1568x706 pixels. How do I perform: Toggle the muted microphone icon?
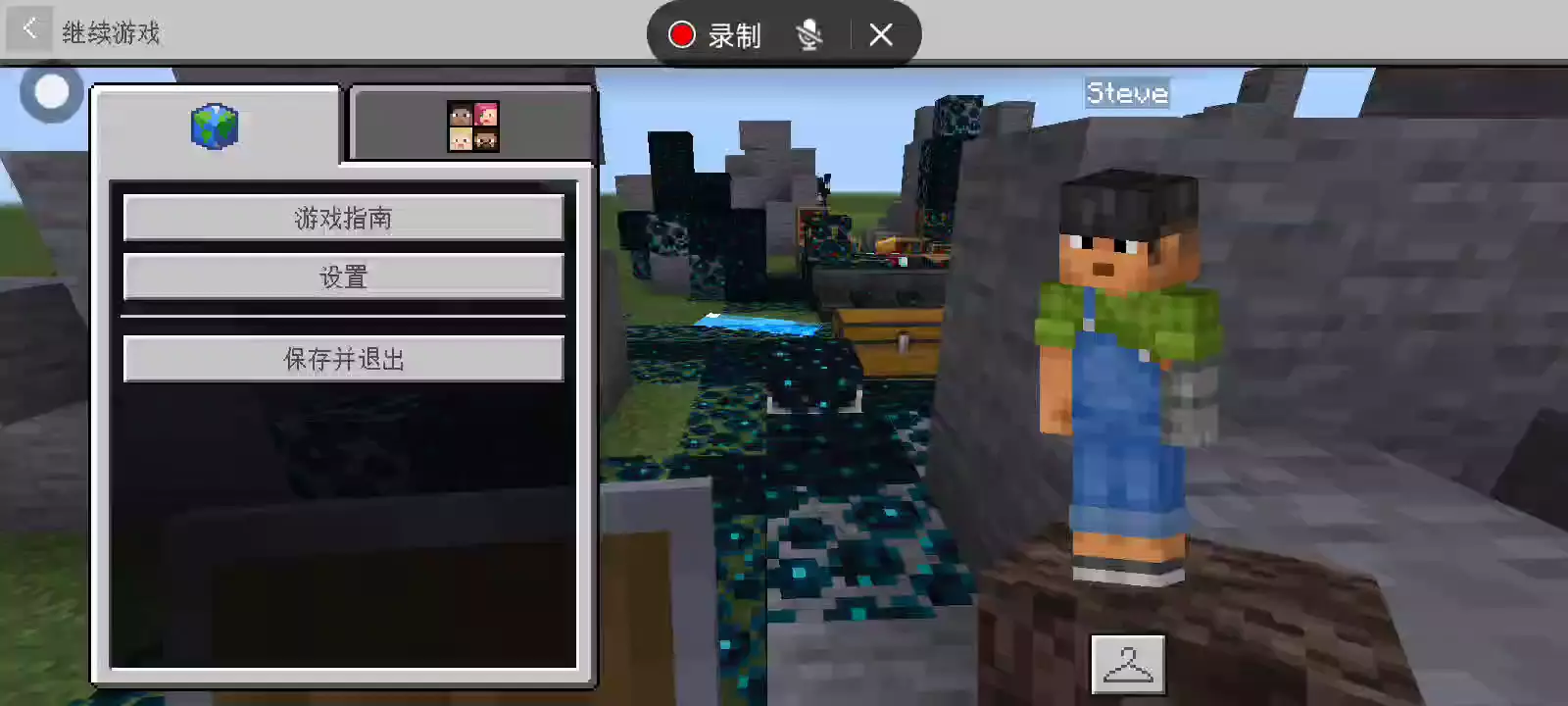(808, 35)
